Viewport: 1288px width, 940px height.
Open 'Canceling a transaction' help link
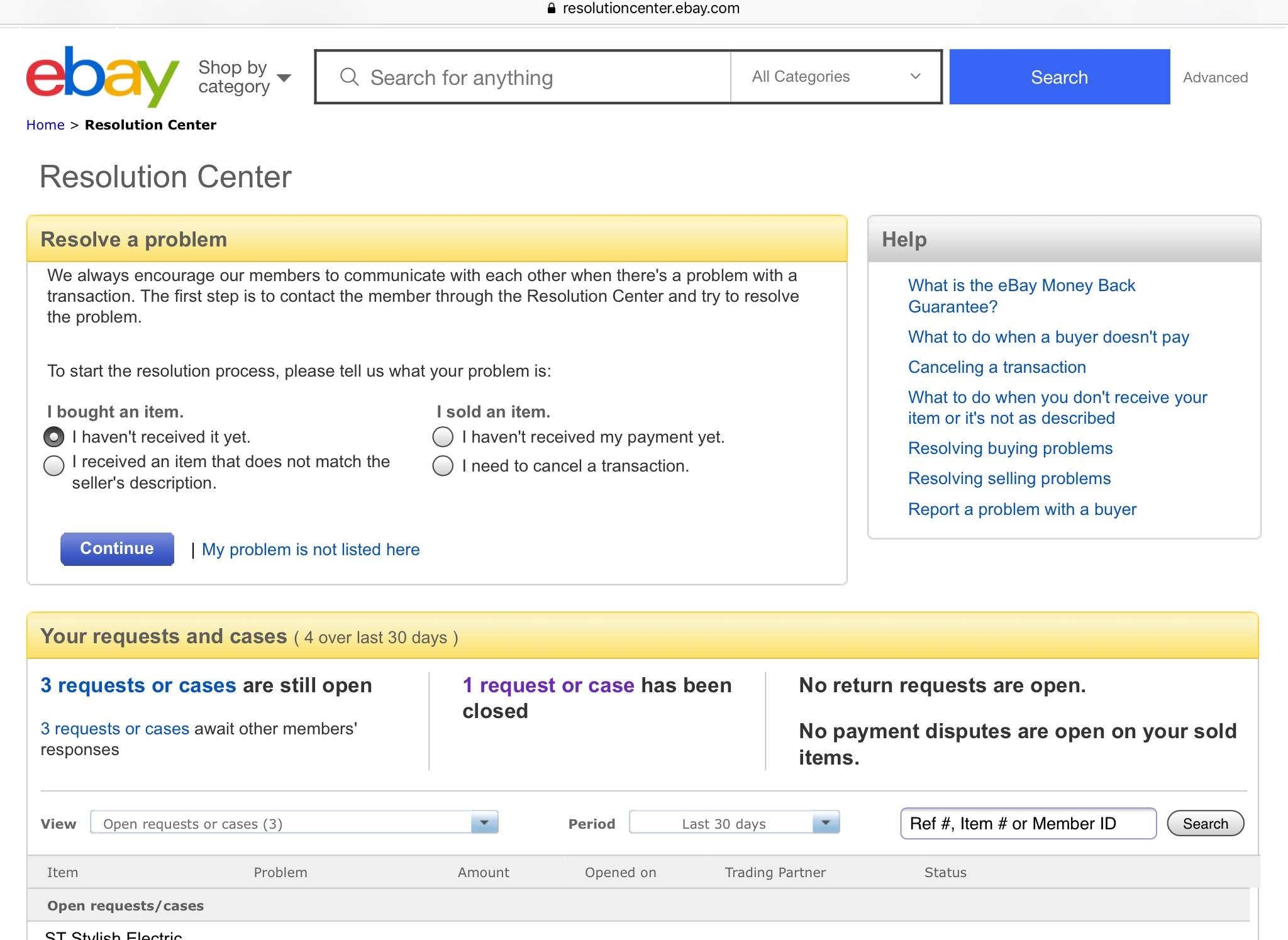997,367
